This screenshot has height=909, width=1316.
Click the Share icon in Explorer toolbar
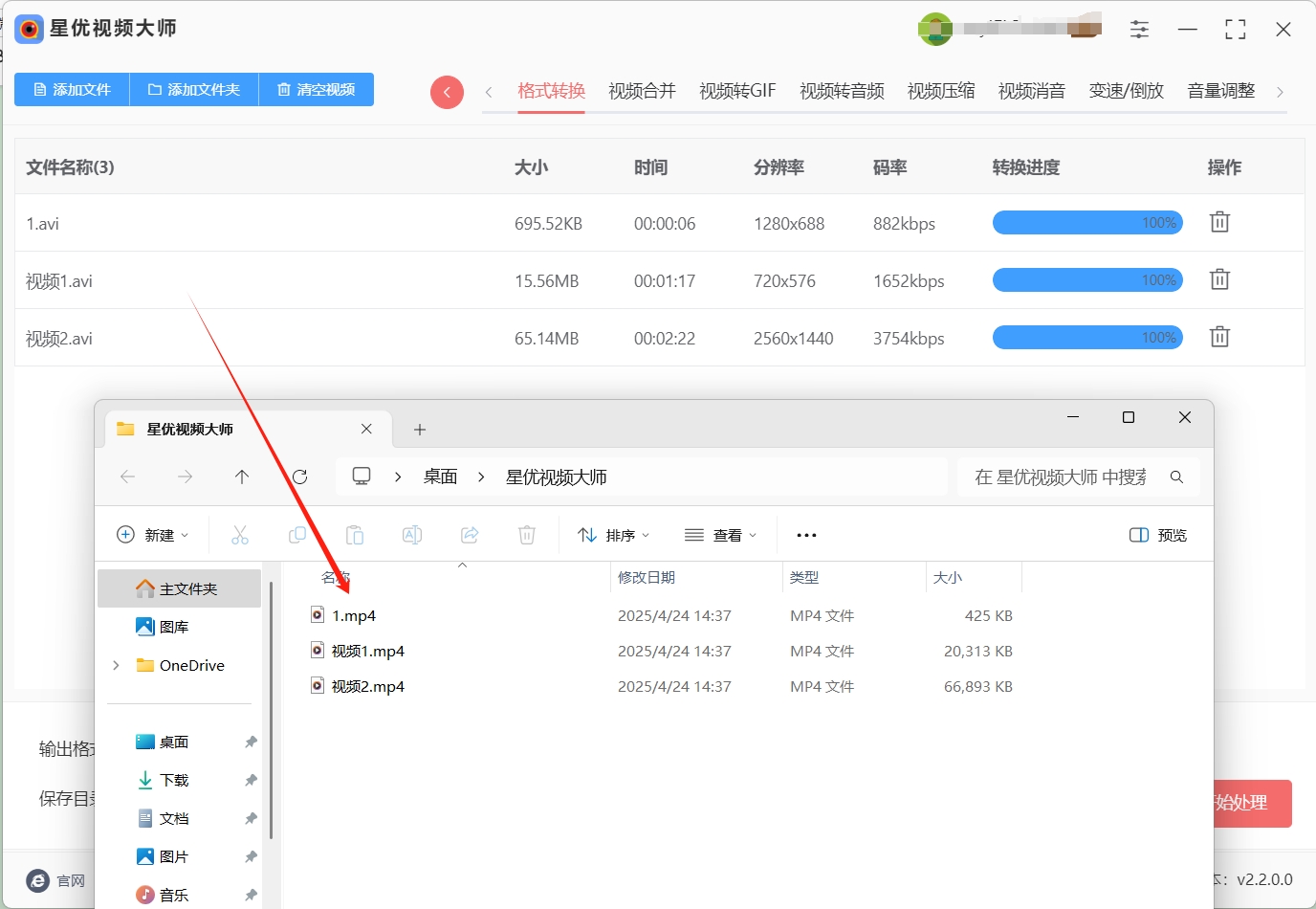click(470, 535)
